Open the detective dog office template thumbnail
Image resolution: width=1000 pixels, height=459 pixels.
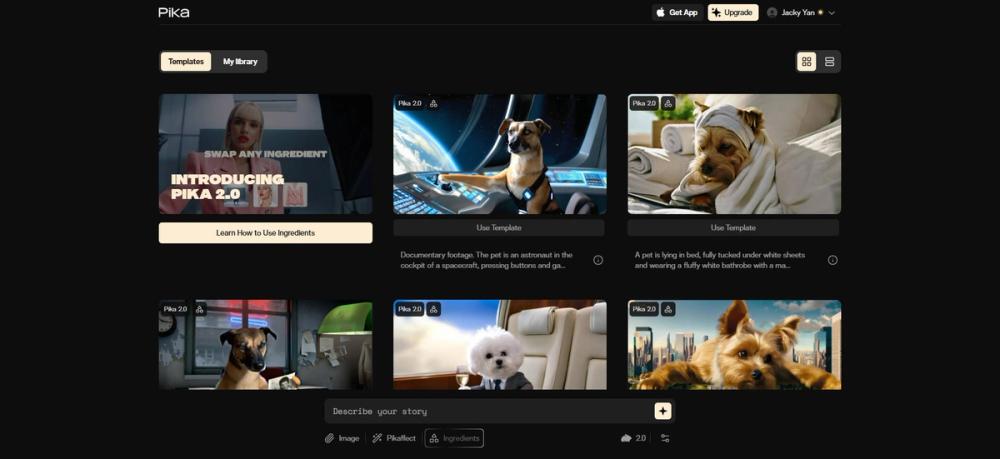(265, 344)
